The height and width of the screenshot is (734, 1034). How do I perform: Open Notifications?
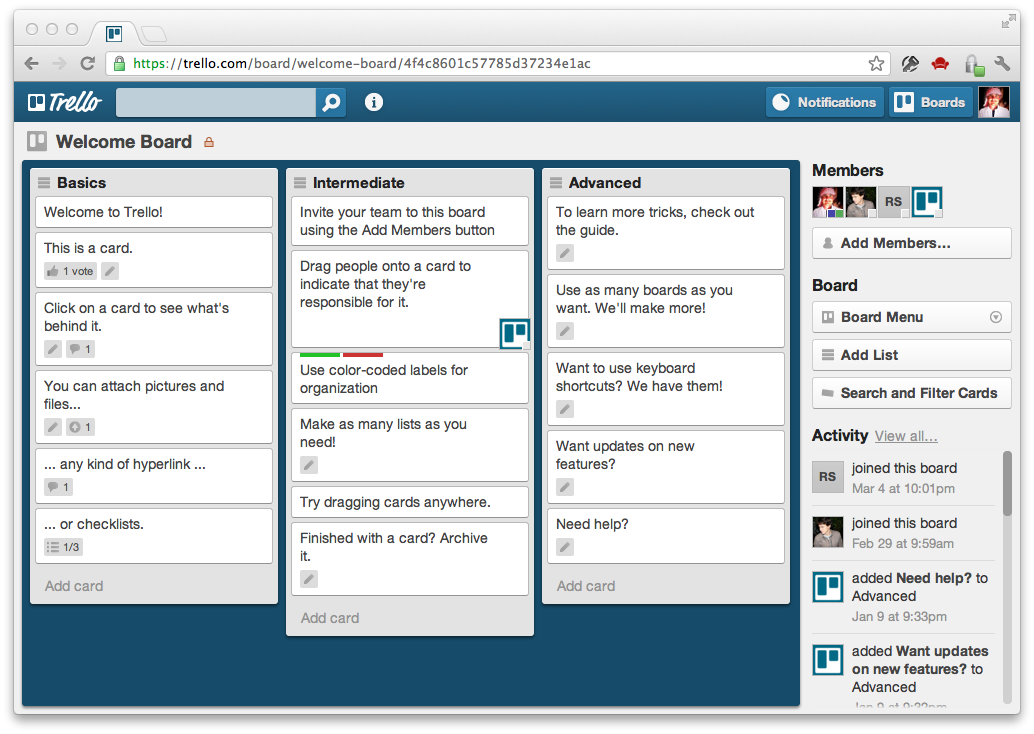pyautogui.click(x=824, y=101)
